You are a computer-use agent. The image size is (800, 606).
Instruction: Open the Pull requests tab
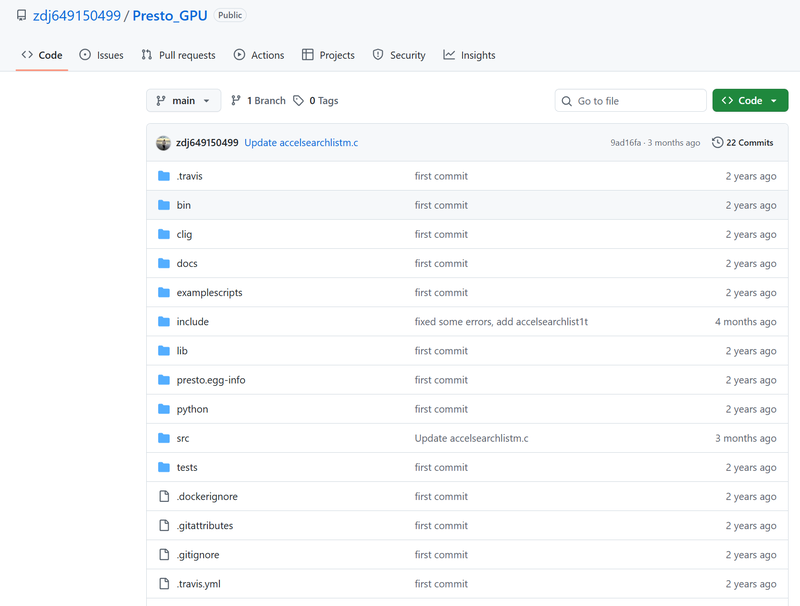(180, 55)
